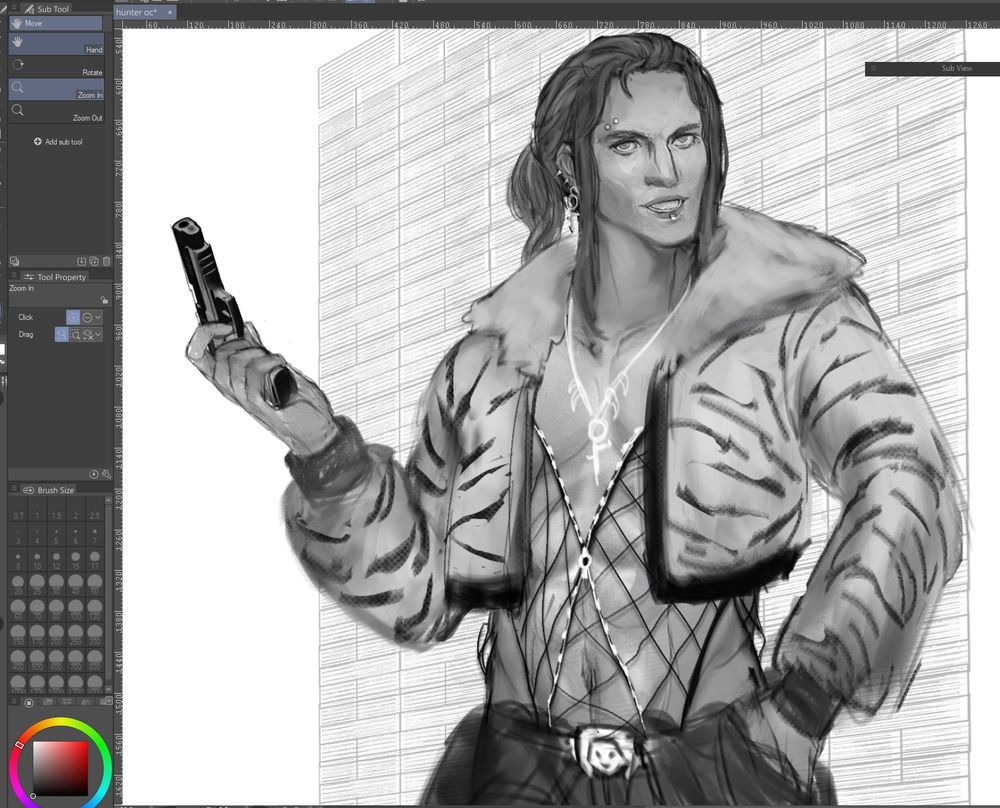Click the Brush Size scrollbar down arrow

point(108,689)
